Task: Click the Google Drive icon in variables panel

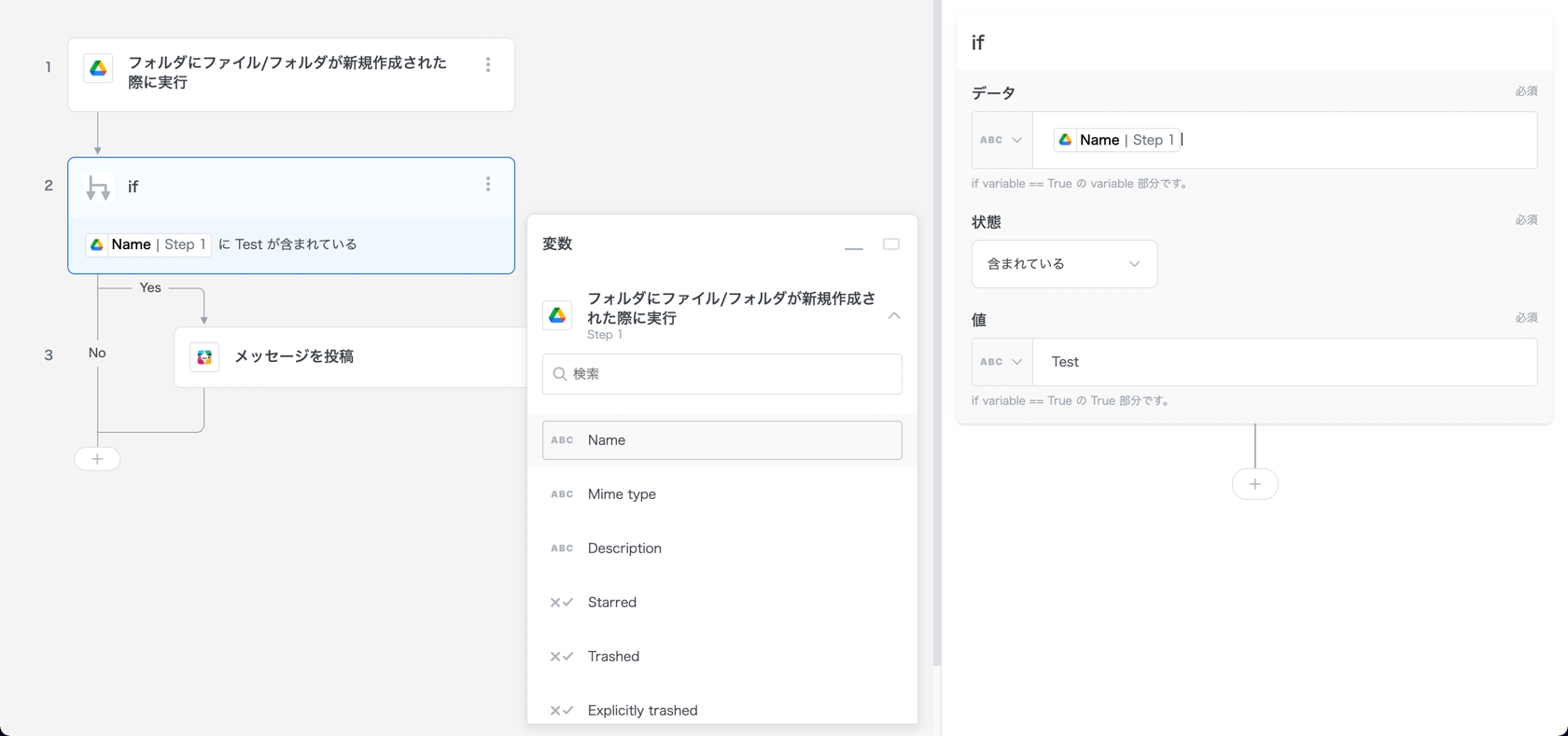Action: click(557, 315)
